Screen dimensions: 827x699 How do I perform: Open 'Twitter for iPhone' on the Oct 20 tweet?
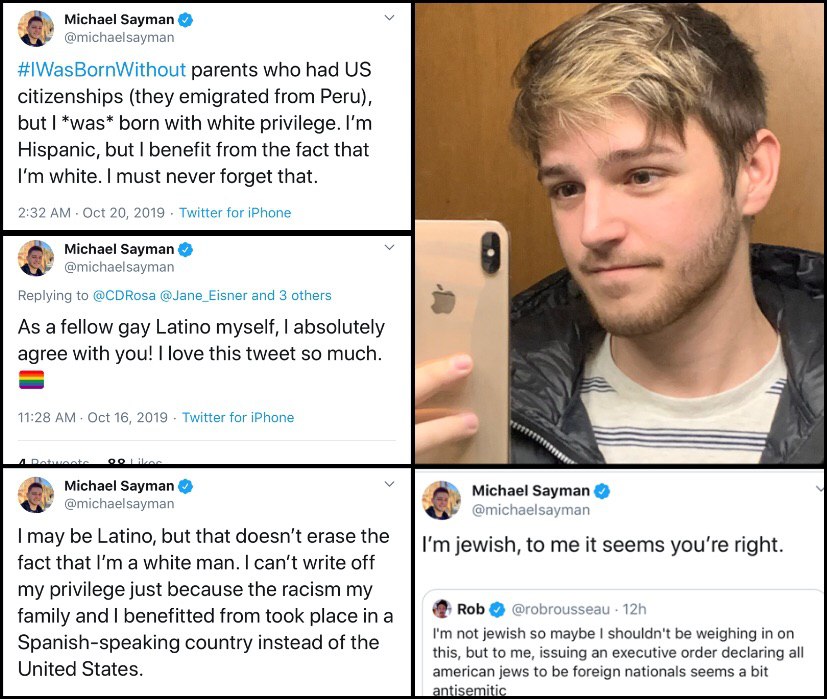pos(235,213)
